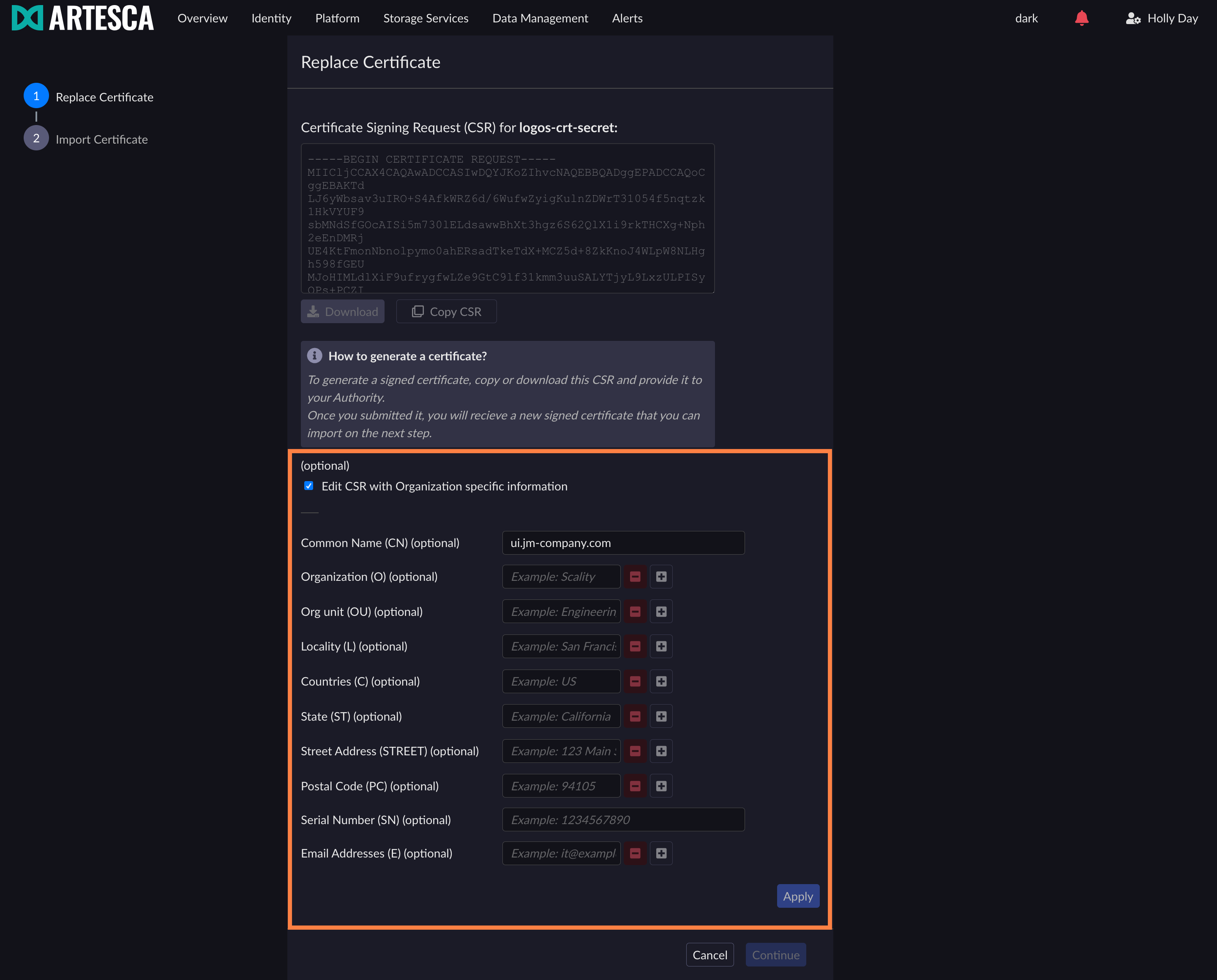This screenshot has height=980, width=1217.
Task: Focus the Common Name (CN) field
Action: (623, 542)
